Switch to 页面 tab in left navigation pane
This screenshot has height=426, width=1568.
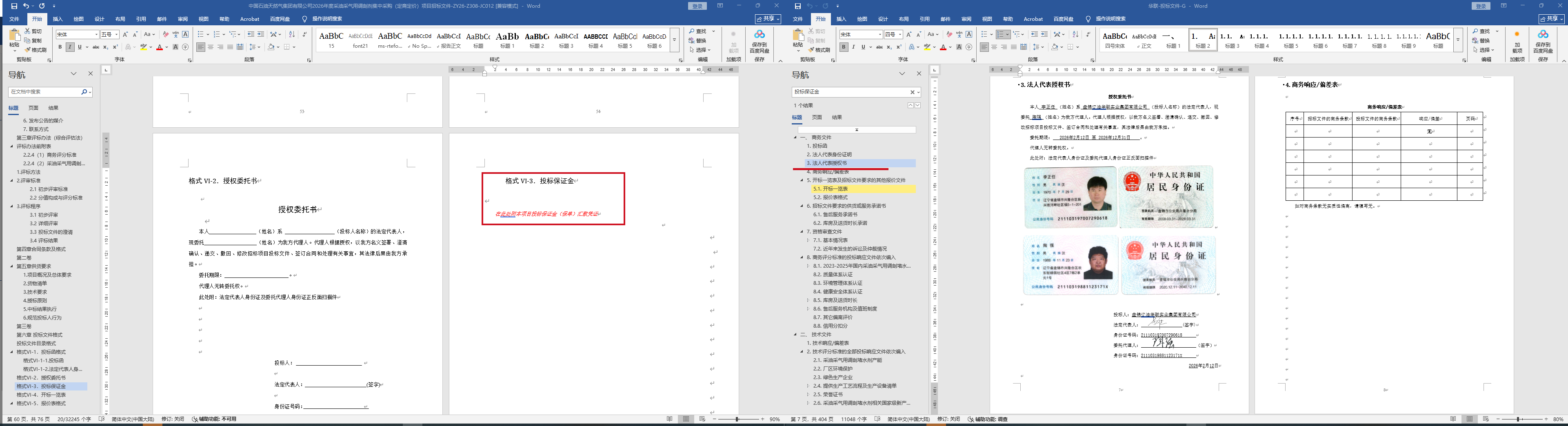(33, 108)
